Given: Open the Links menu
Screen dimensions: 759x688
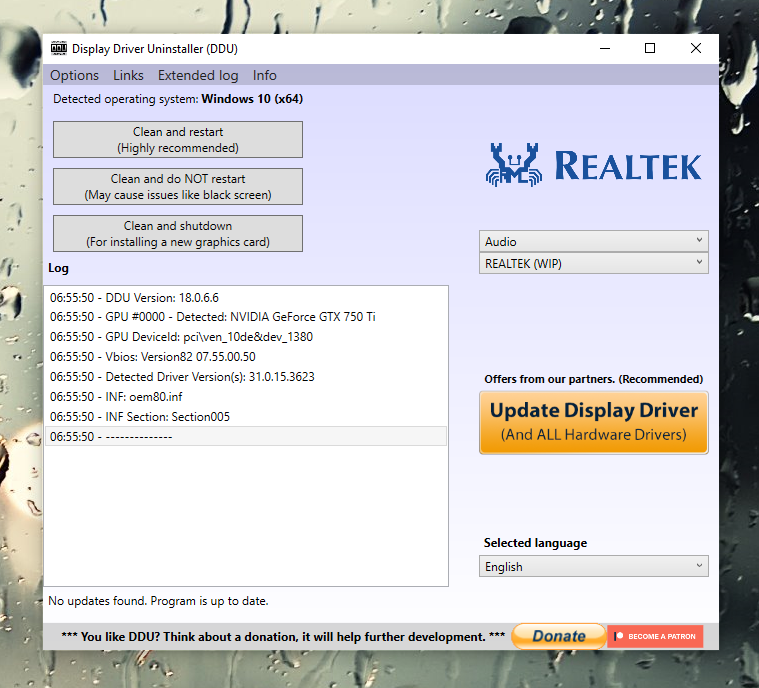Looking at the screenshot, I should (x=128, y=75).
